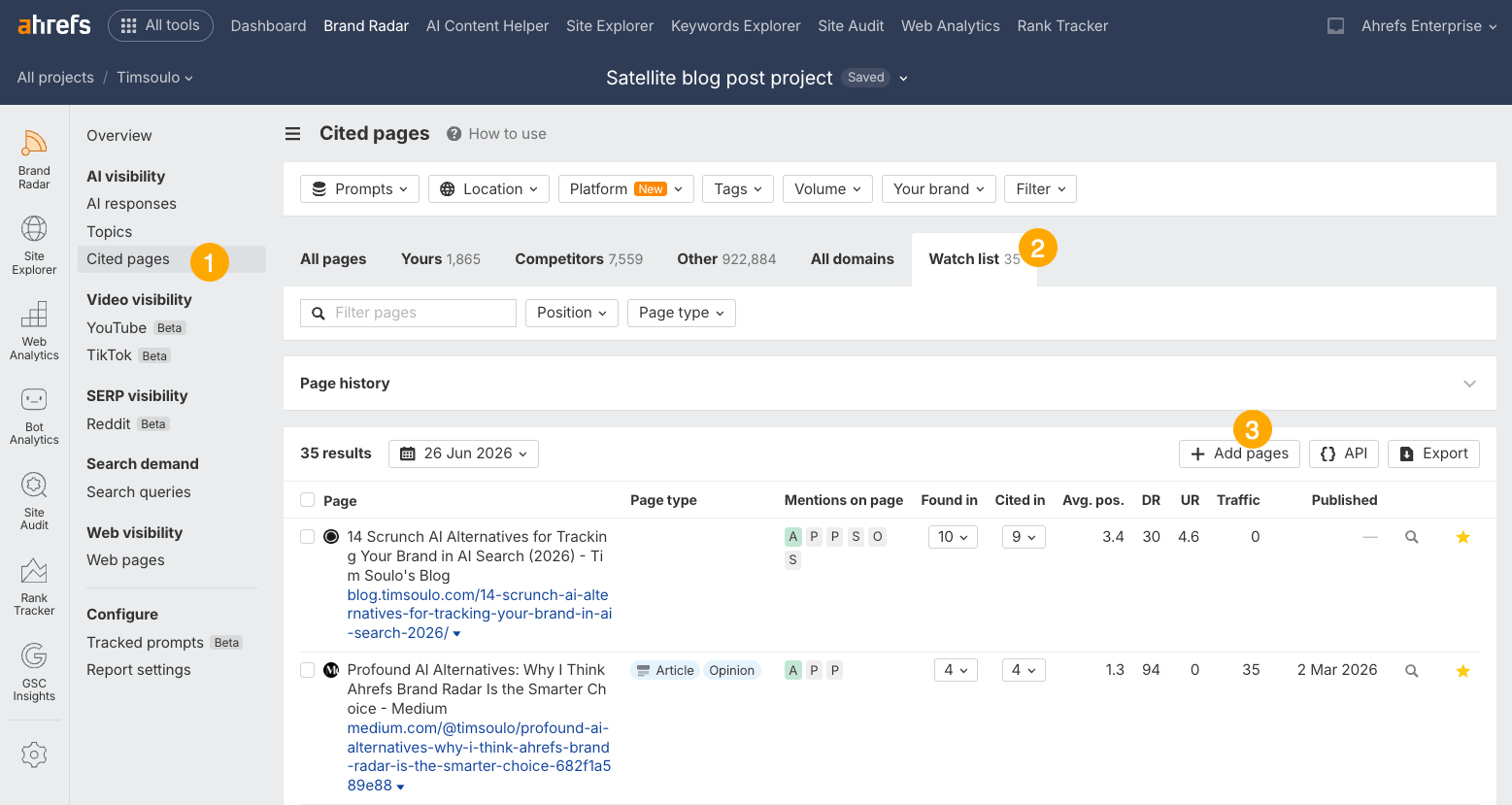Screen dimensions: 1512x805
Task: Switch to the All domains tab
Action: [x=853, y=259]
